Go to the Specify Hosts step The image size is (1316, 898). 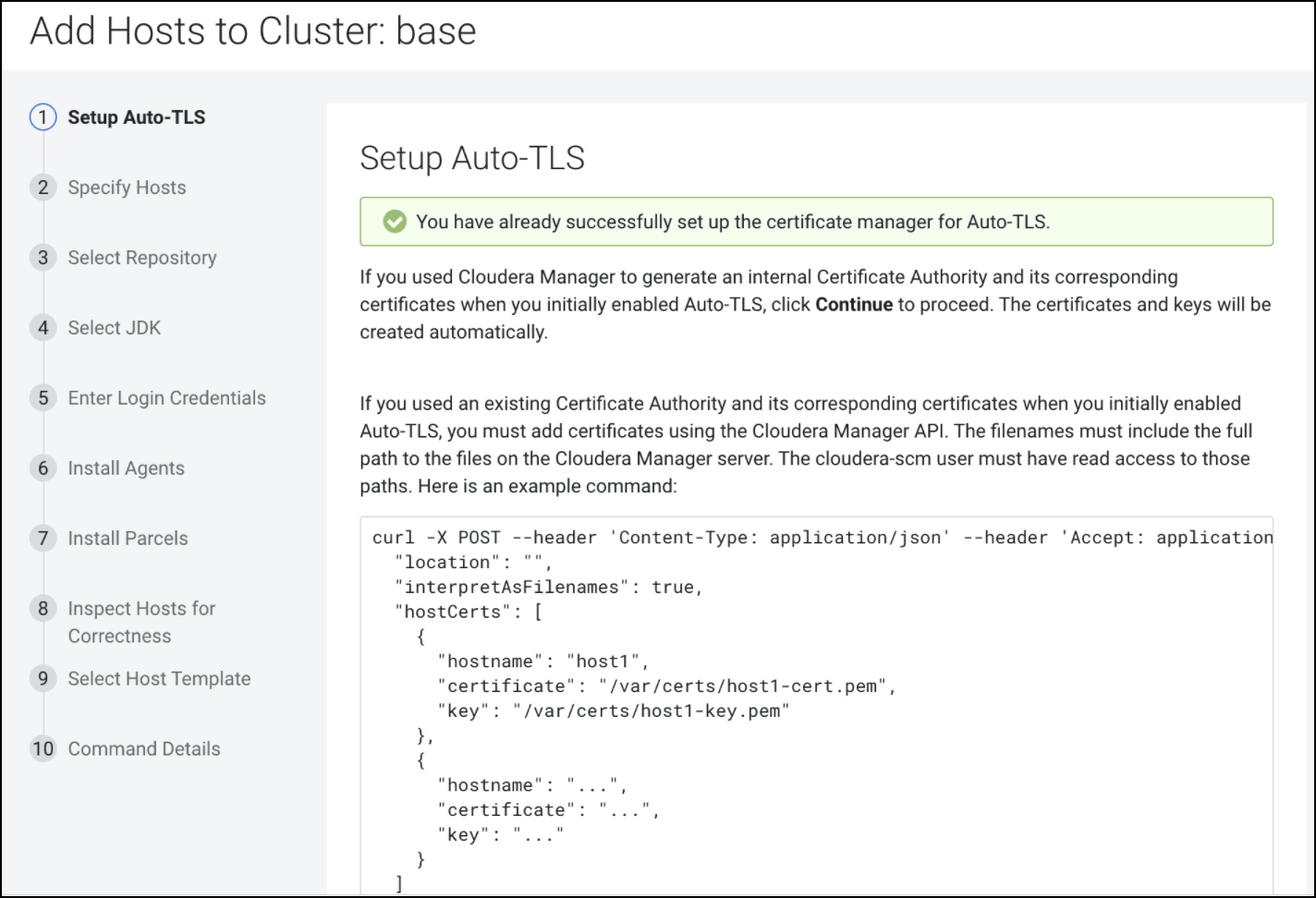pyautogui.click(x=127, y=188)
